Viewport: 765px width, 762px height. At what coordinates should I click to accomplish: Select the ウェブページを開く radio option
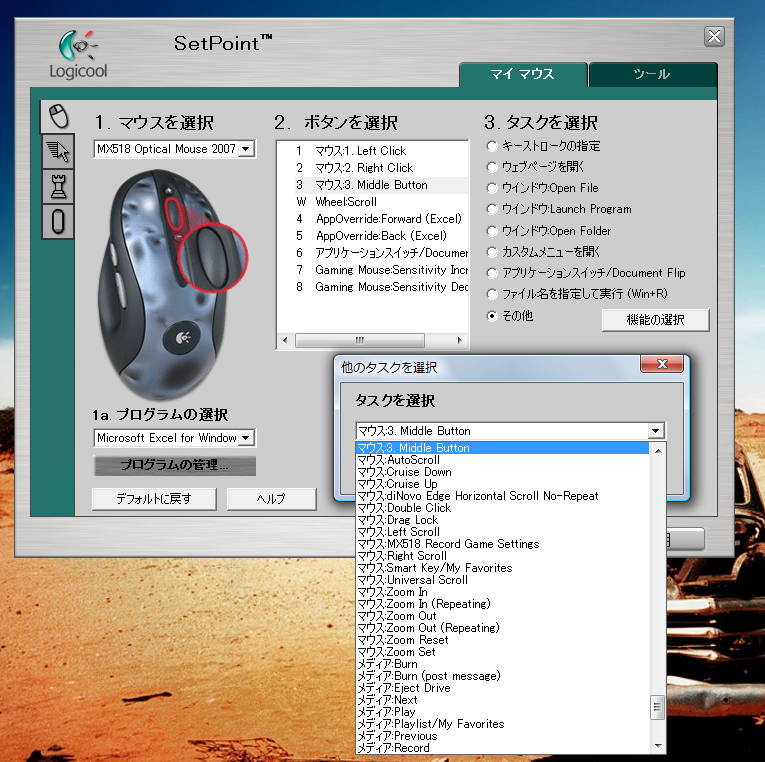[x=492, y=167]
